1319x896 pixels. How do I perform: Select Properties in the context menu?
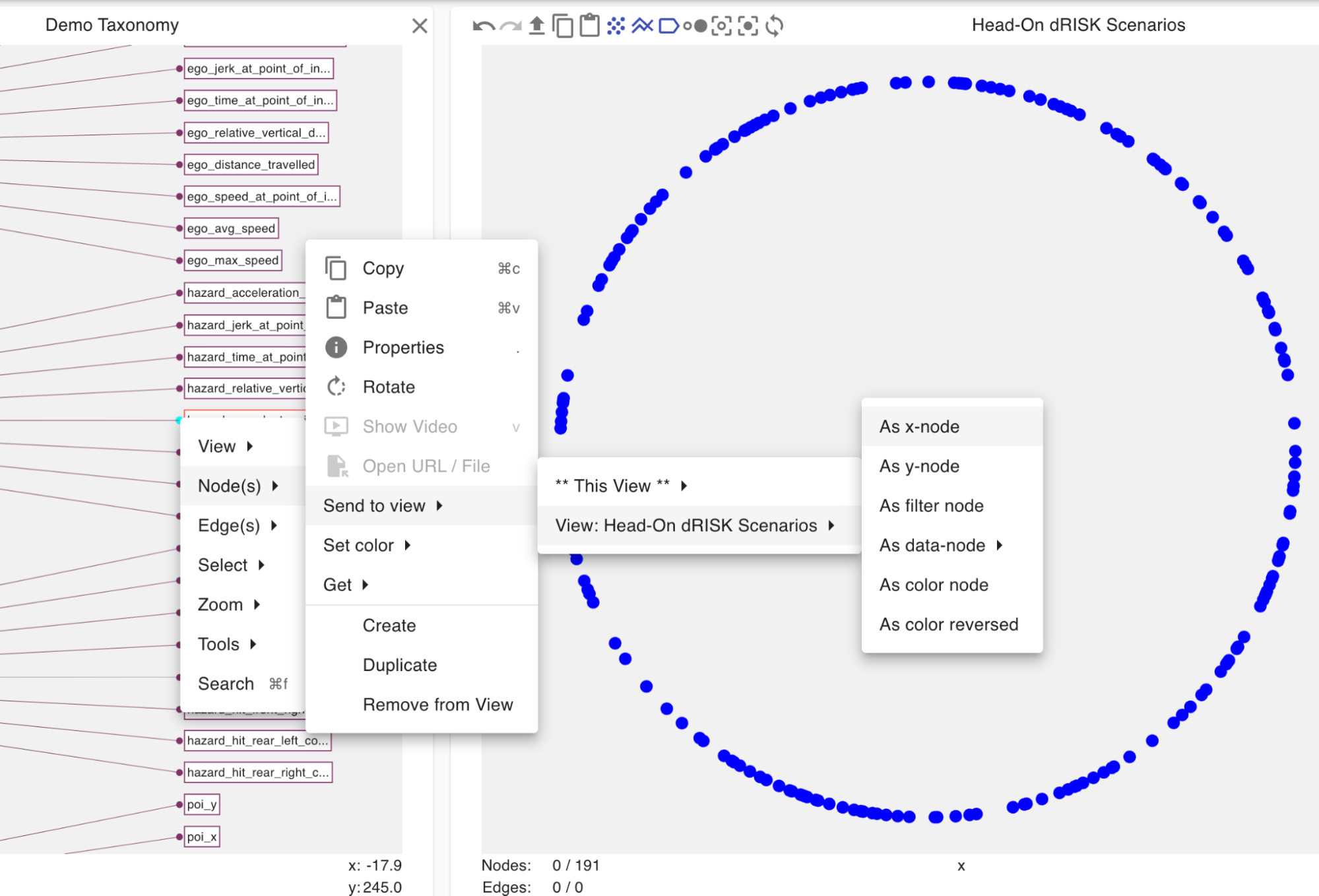[x=402, y=347]
